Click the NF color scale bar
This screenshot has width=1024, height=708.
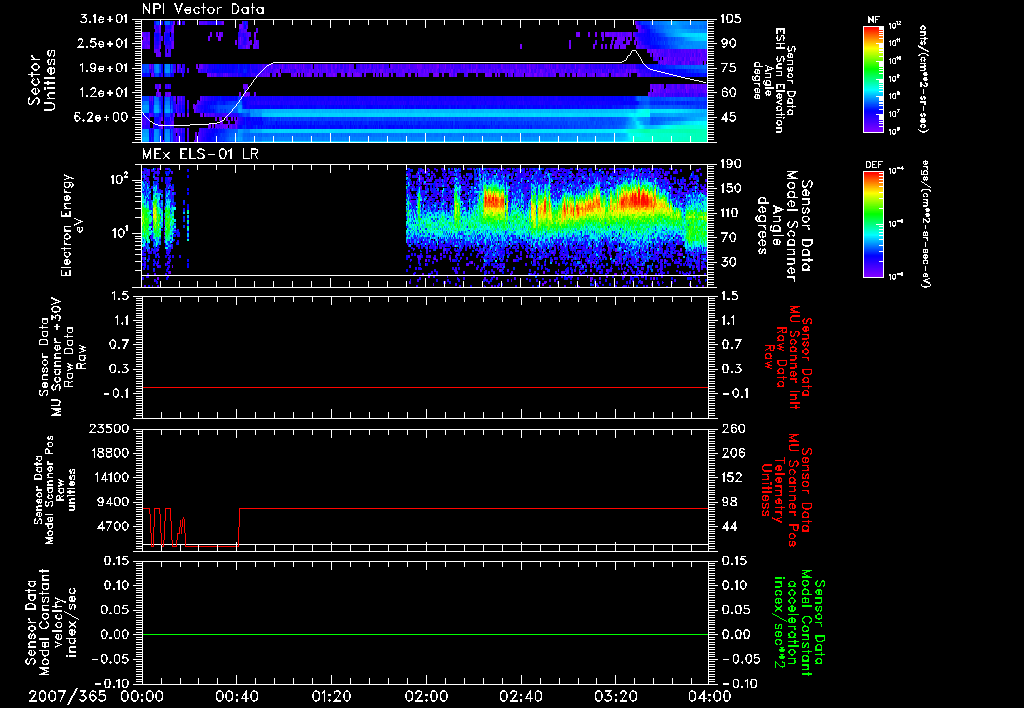click(x=873, y=78)
